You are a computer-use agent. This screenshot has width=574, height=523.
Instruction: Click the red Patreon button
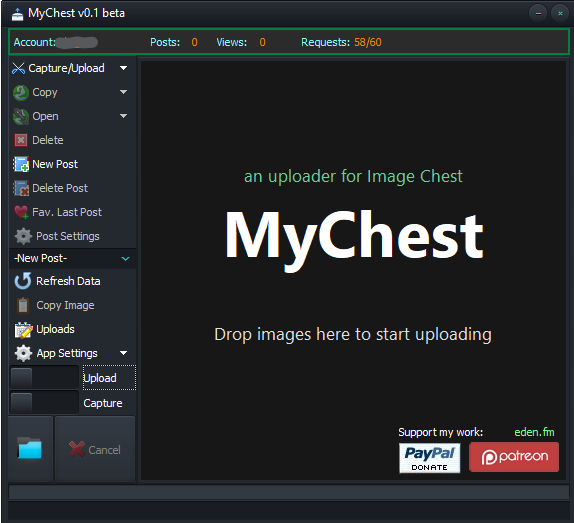pyautogui.click(x=514, y=457)
